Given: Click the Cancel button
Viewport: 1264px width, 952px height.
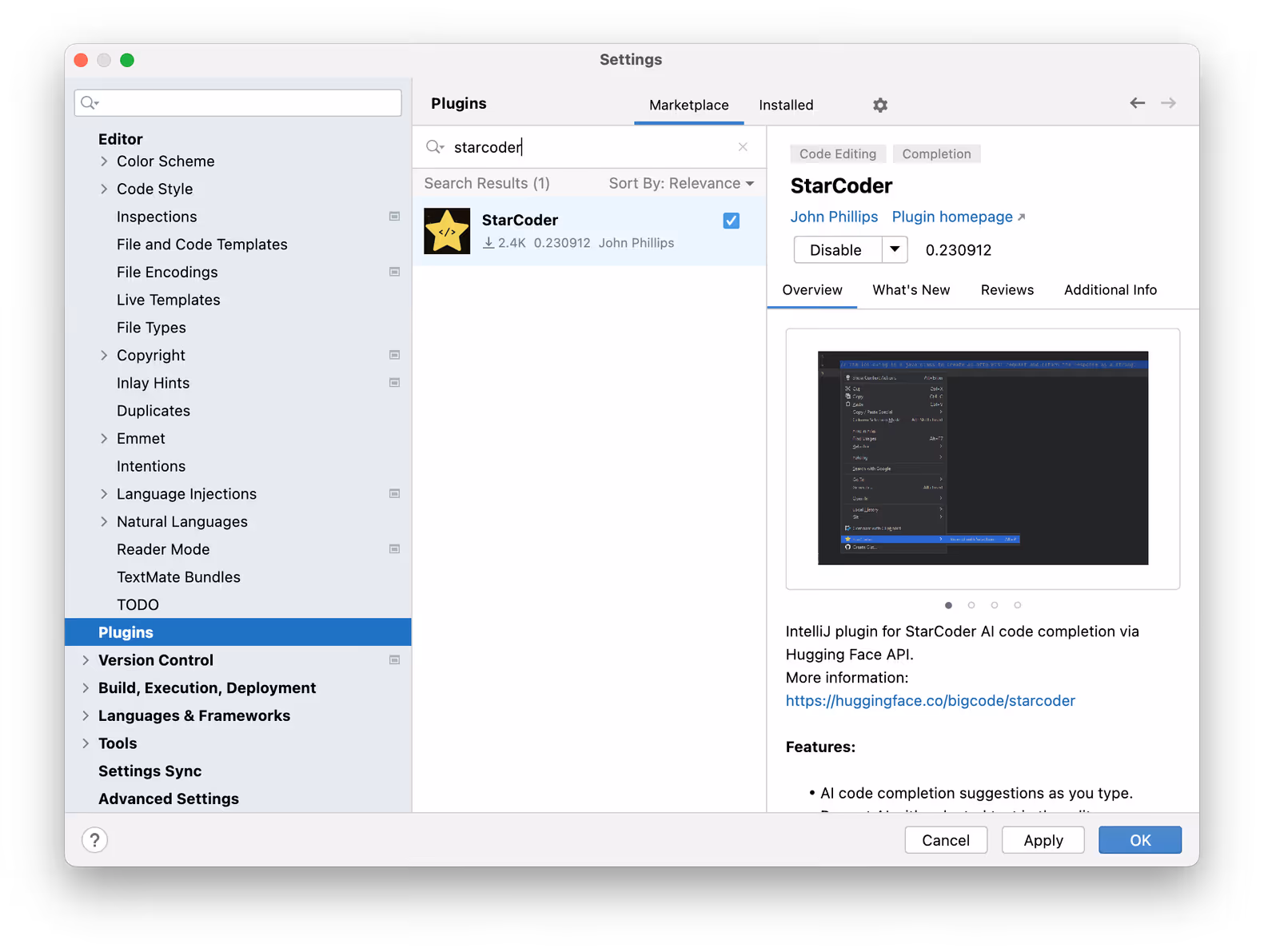Looking at the screenshot, I should [946, 840].
